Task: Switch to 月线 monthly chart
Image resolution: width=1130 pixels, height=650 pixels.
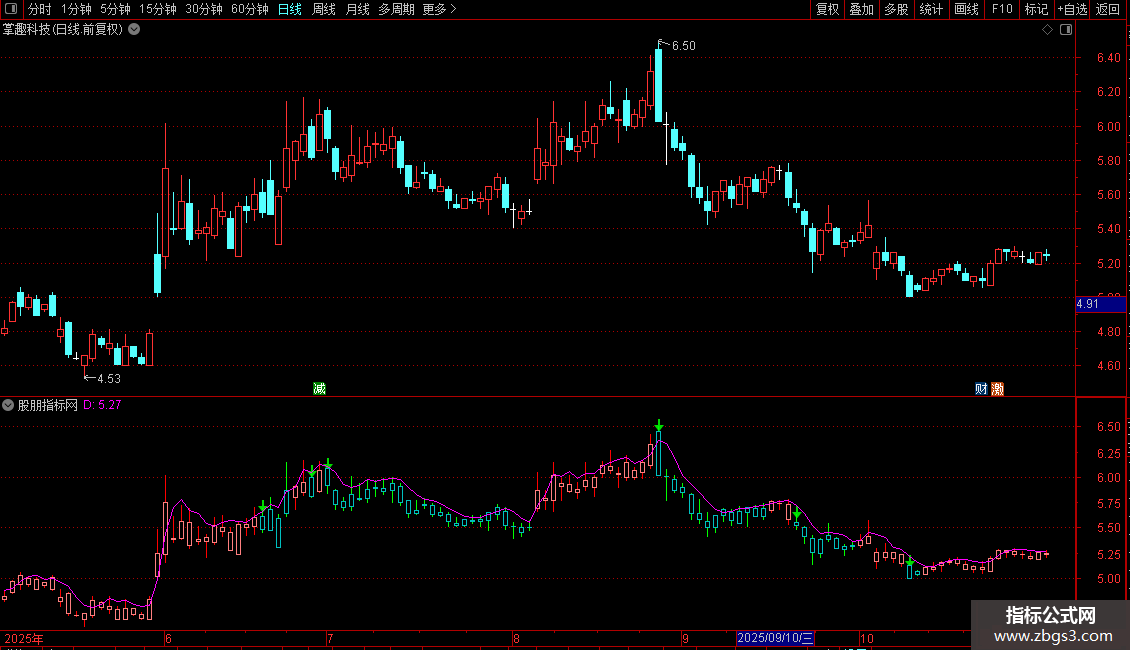Action: pos(357,9)
